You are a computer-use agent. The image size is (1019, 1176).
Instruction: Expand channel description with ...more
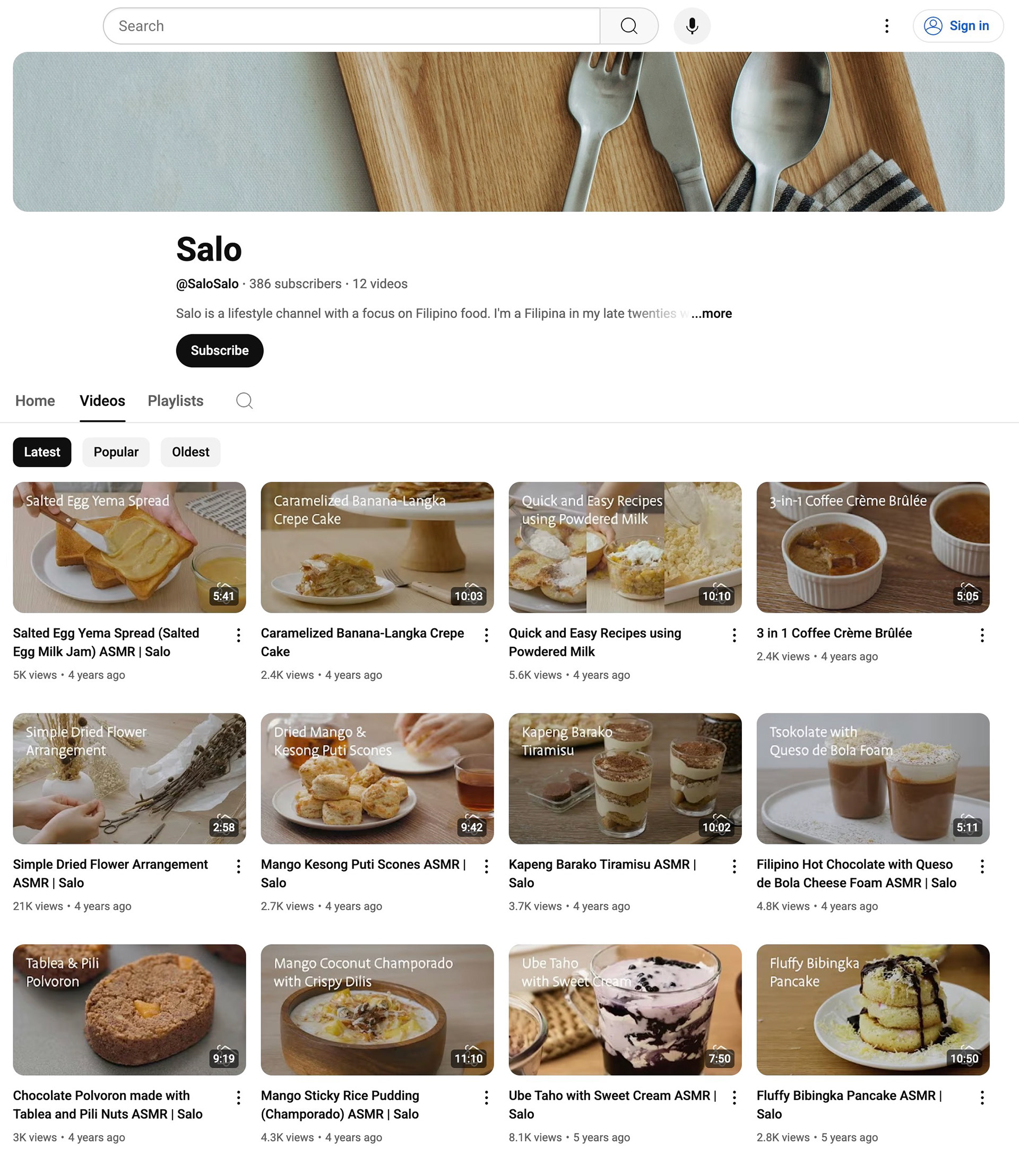711,313
